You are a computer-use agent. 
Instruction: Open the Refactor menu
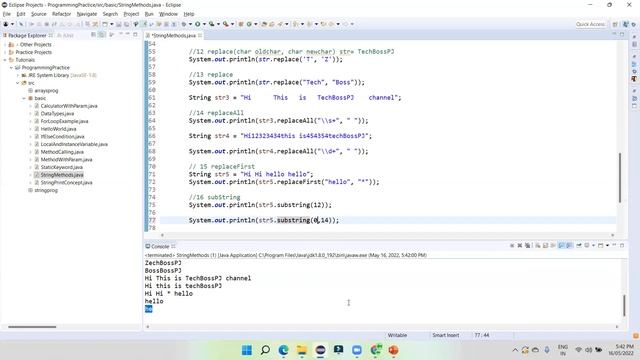click(x=62, y=14)
